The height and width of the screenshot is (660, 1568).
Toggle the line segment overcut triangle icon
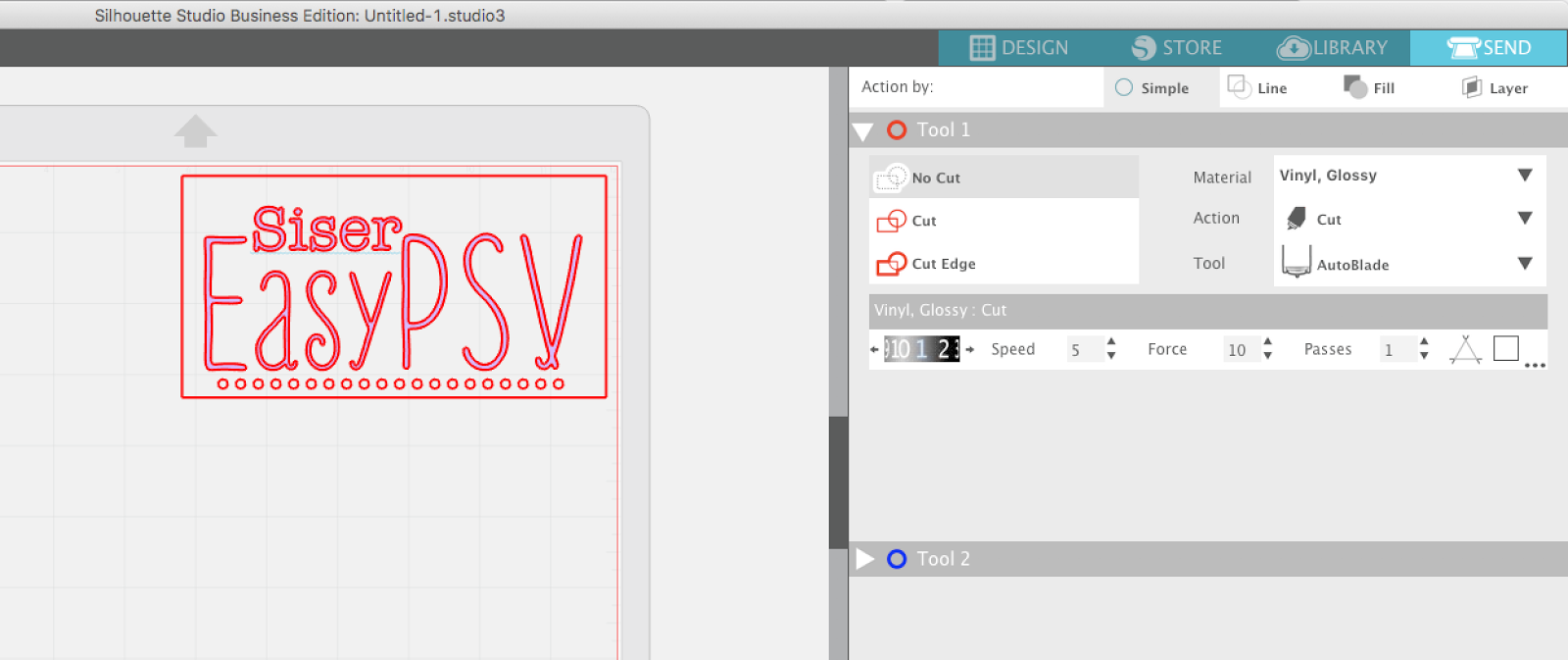point(1465,349)
